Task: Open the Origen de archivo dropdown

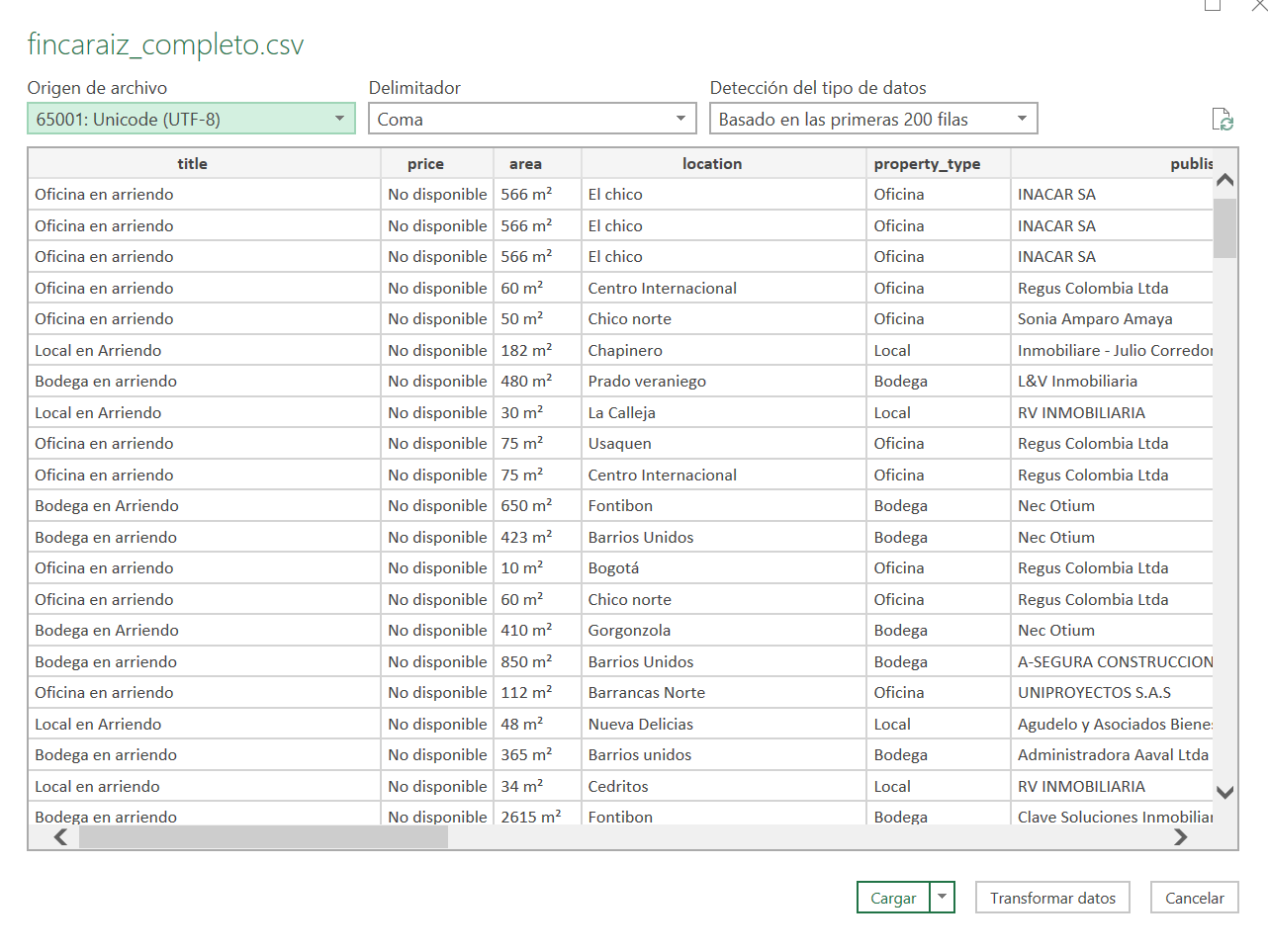Action: click(x=191, y=119)
